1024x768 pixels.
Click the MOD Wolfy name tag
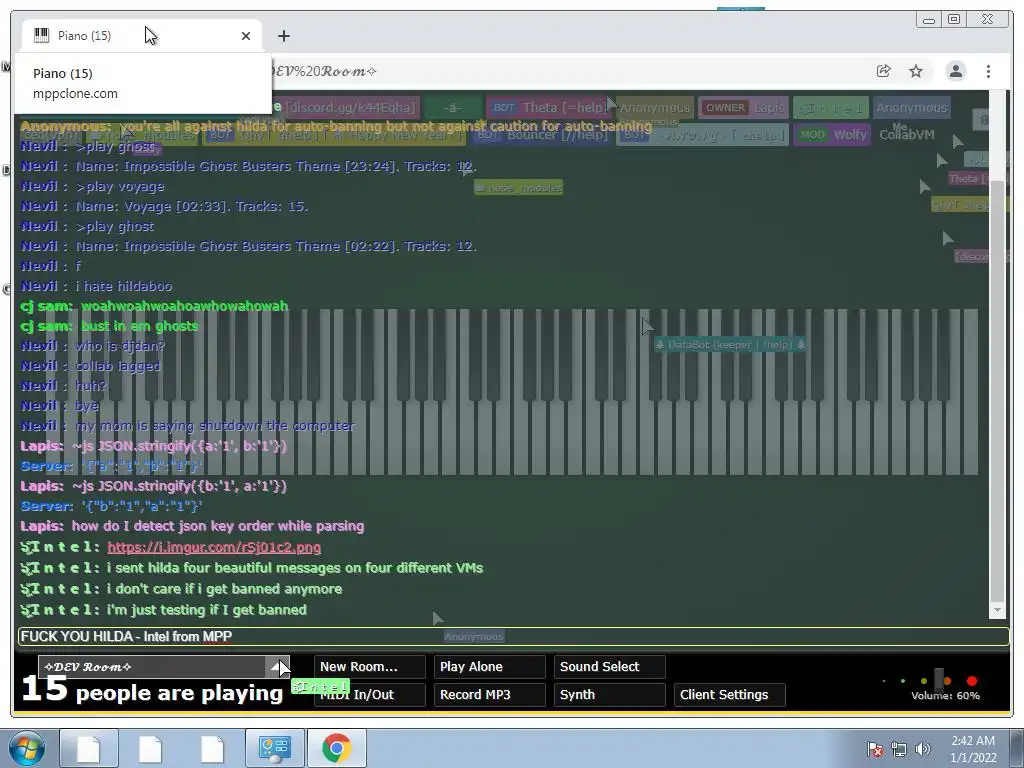click(831, 135)
